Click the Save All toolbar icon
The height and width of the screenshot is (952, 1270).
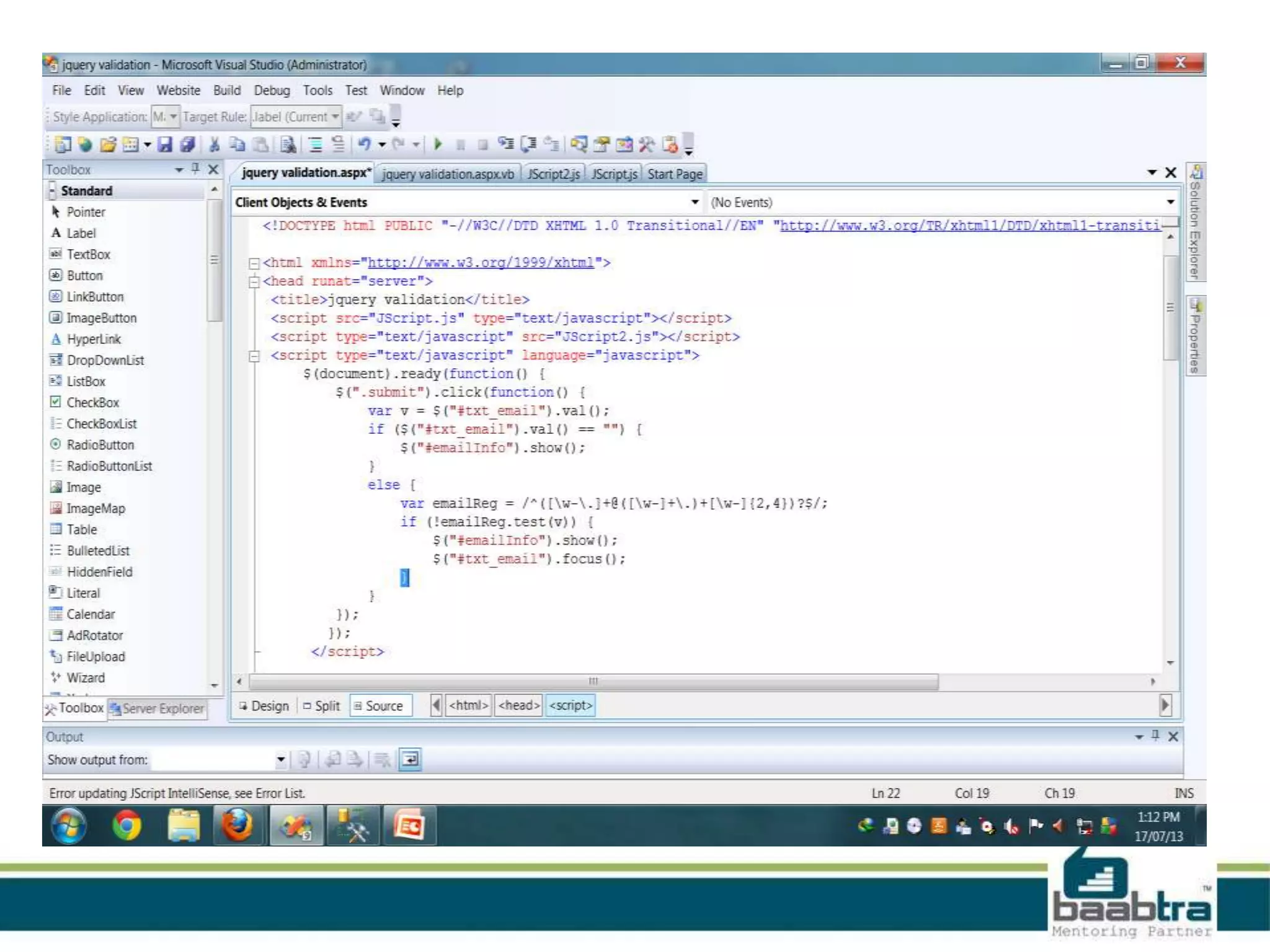(x=187, y=144)
